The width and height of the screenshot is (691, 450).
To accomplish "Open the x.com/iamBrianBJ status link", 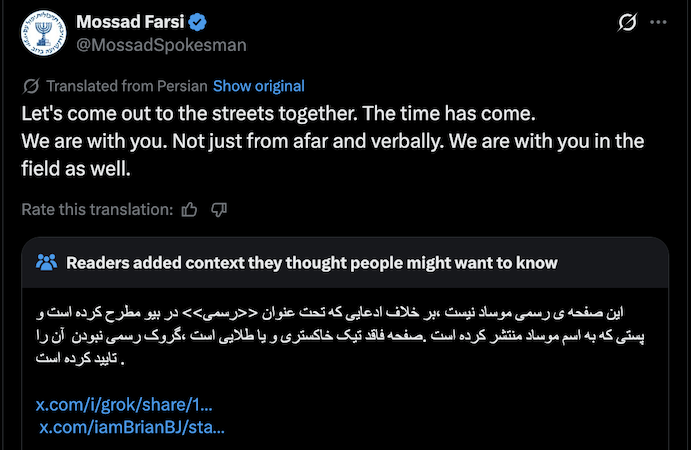I will [x=131, y=427].
